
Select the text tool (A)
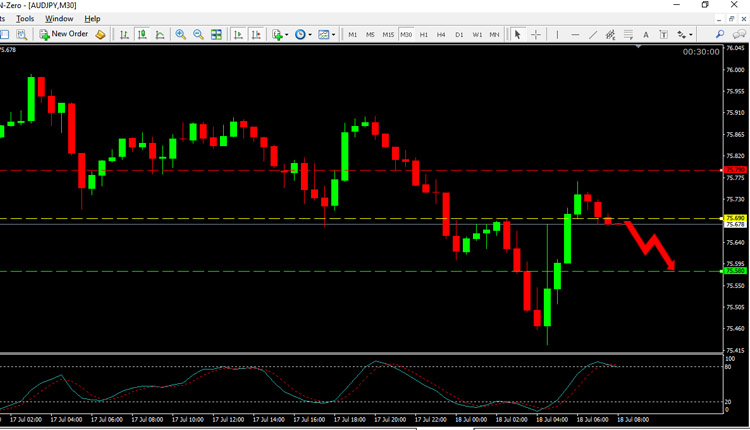[x=645, y=34]
